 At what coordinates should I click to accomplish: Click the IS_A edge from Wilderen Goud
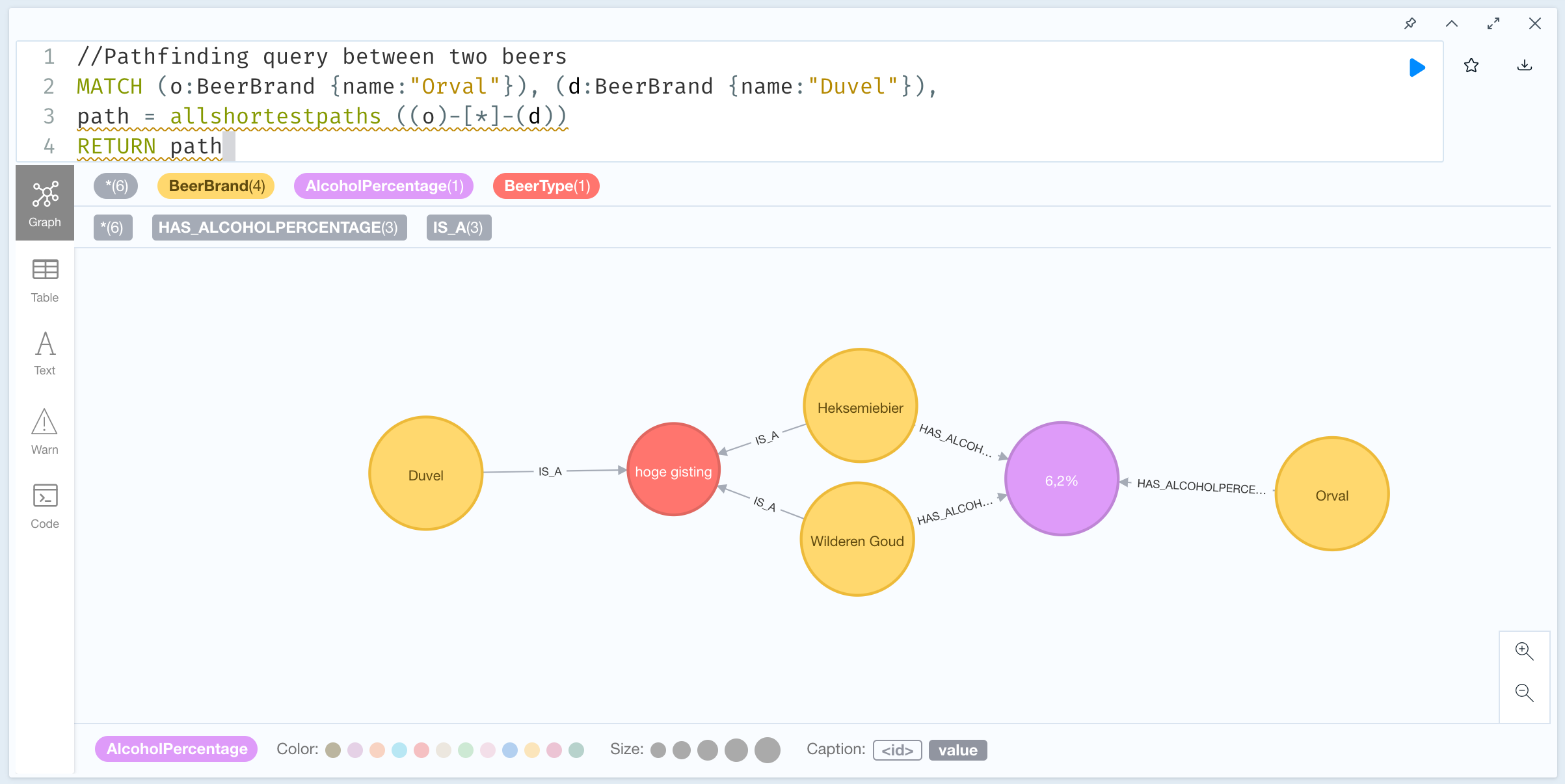coord(765,504)
